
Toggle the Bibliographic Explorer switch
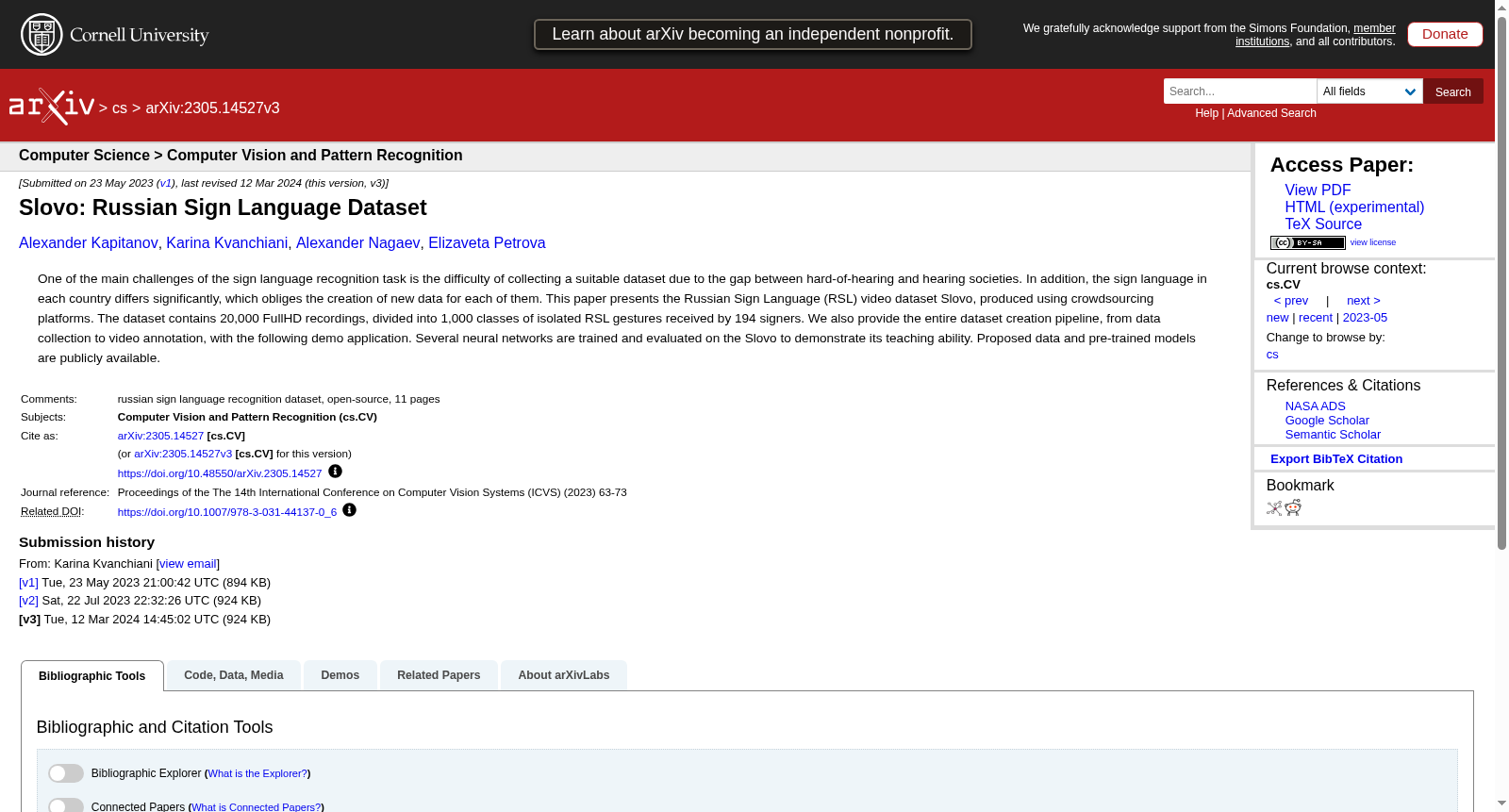click(66, 773)
